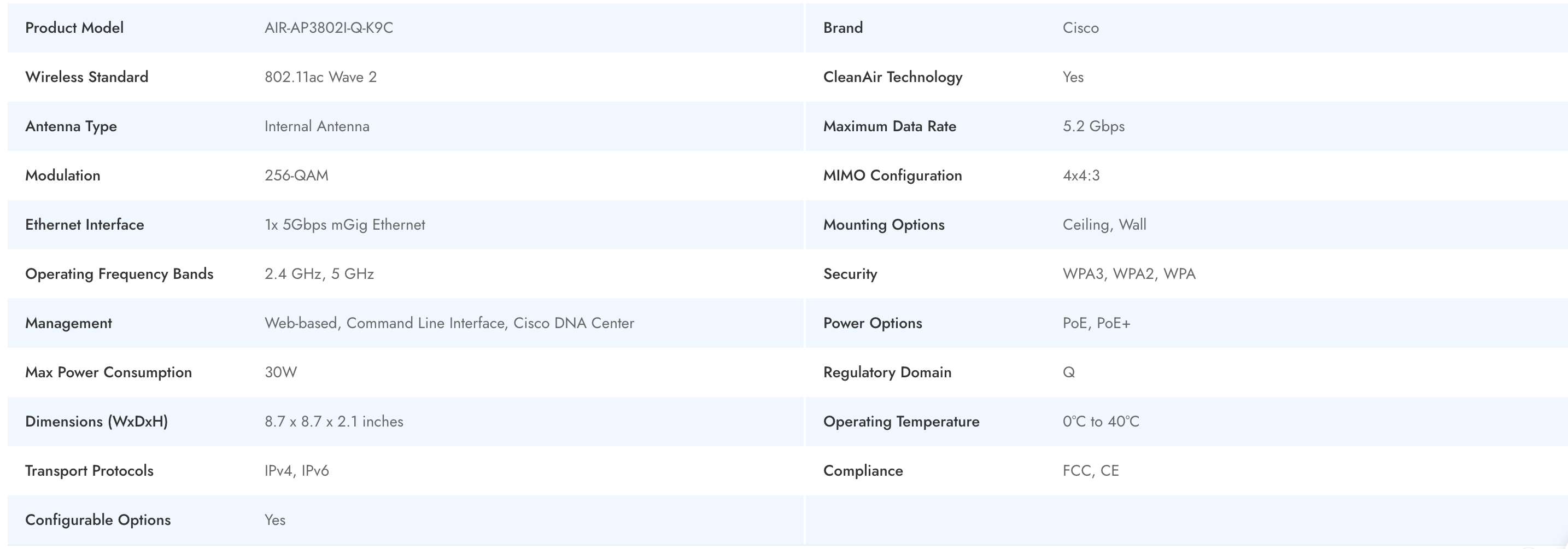The image size is (1568, 549).
Task: Click the Configurable Options label
Action: 98,521
